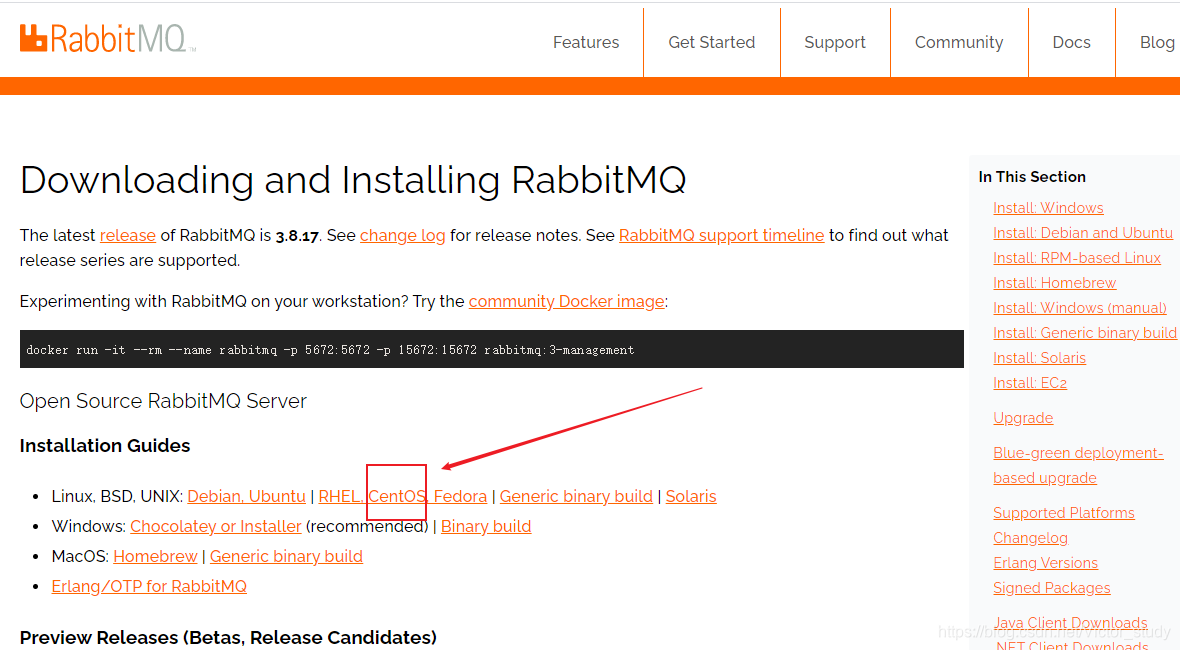Image resolution: width=1180 pixels, height=650 pixels.
Task: Open Erlang Versions sidebar link
Action: click(x=1045, y=563)
